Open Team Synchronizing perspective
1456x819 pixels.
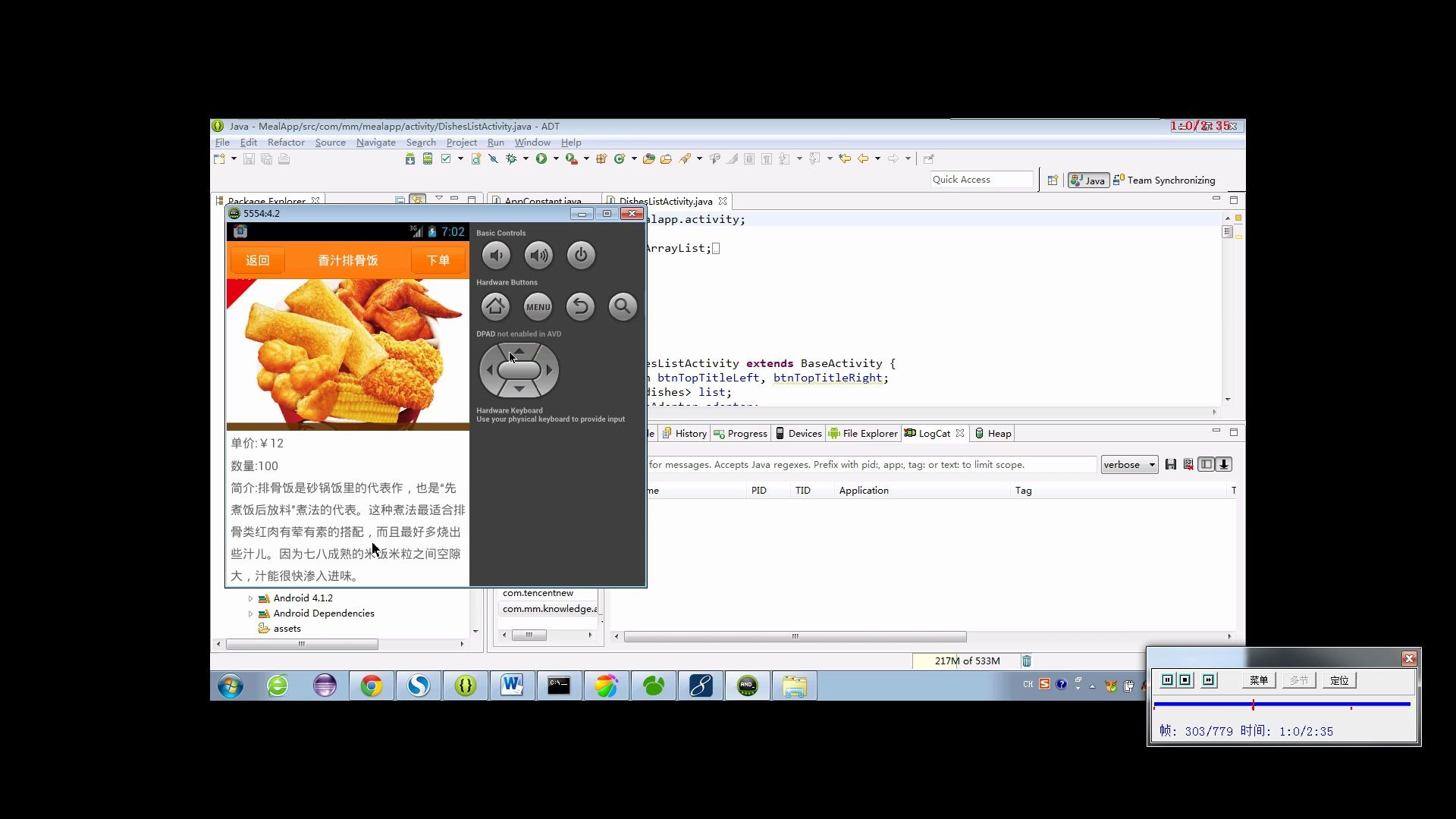1164,180
